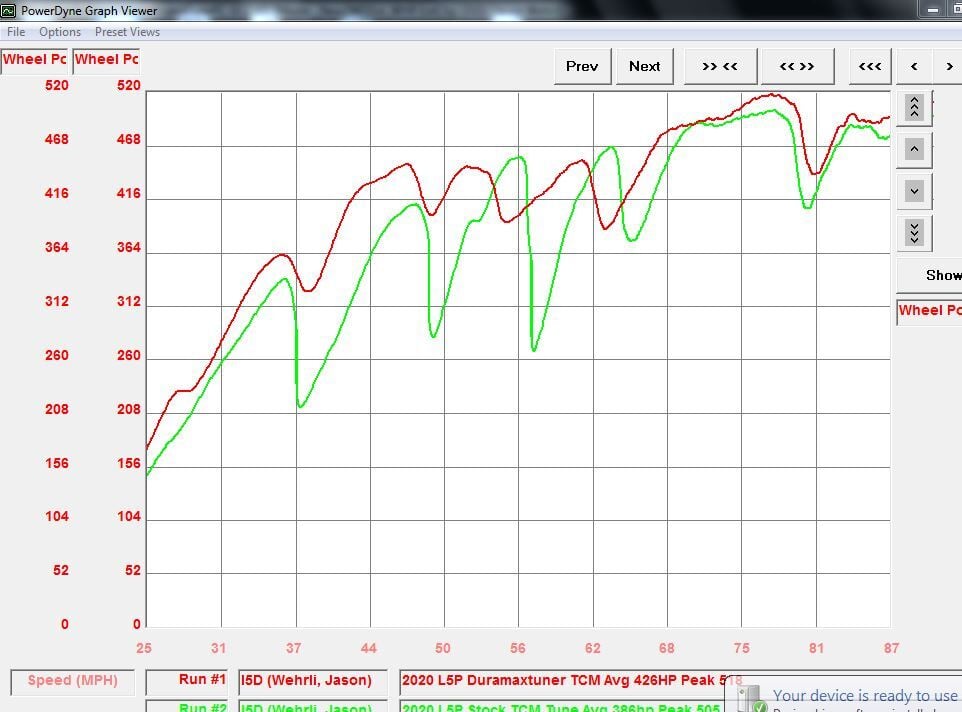Click the PowerDyne graph icon in titlebar
The height and width of the screenshot is (712, 962).
coord(10,10)
